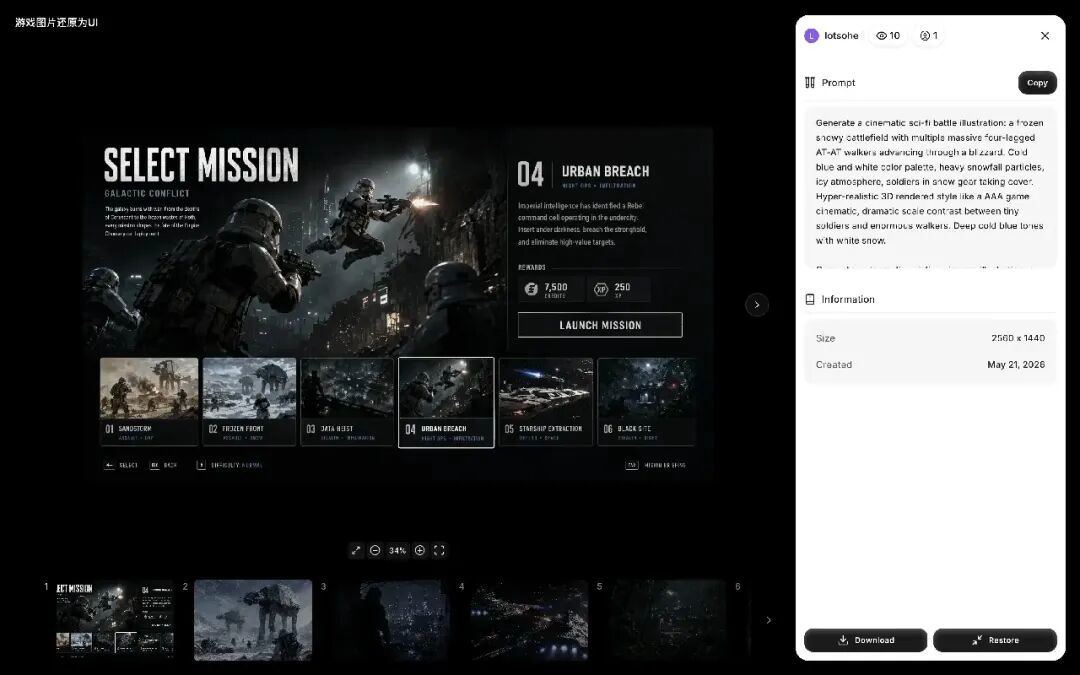Toggle fullscreen view icon
The height and width of the screenshot is (675, 1080).
tap(439, 550)
